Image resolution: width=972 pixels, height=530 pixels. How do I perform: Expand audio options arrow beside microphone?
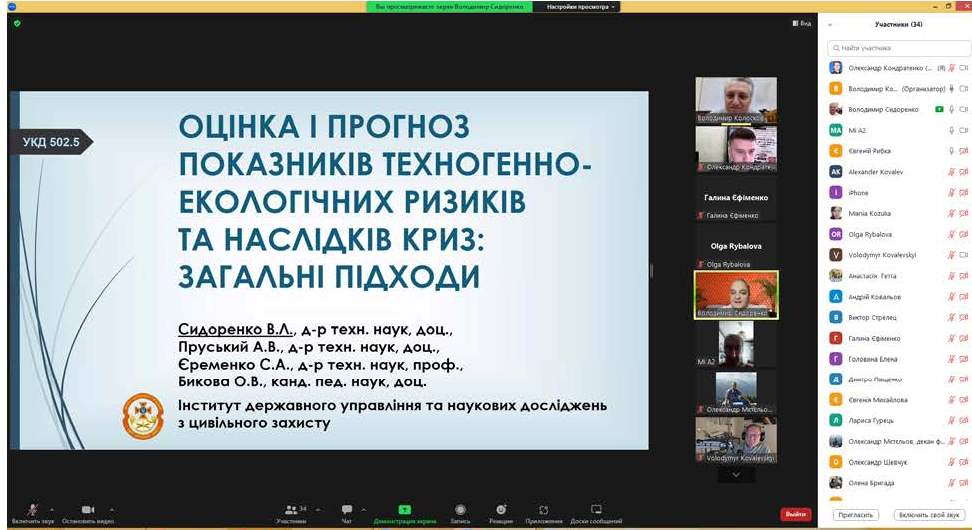52,508
